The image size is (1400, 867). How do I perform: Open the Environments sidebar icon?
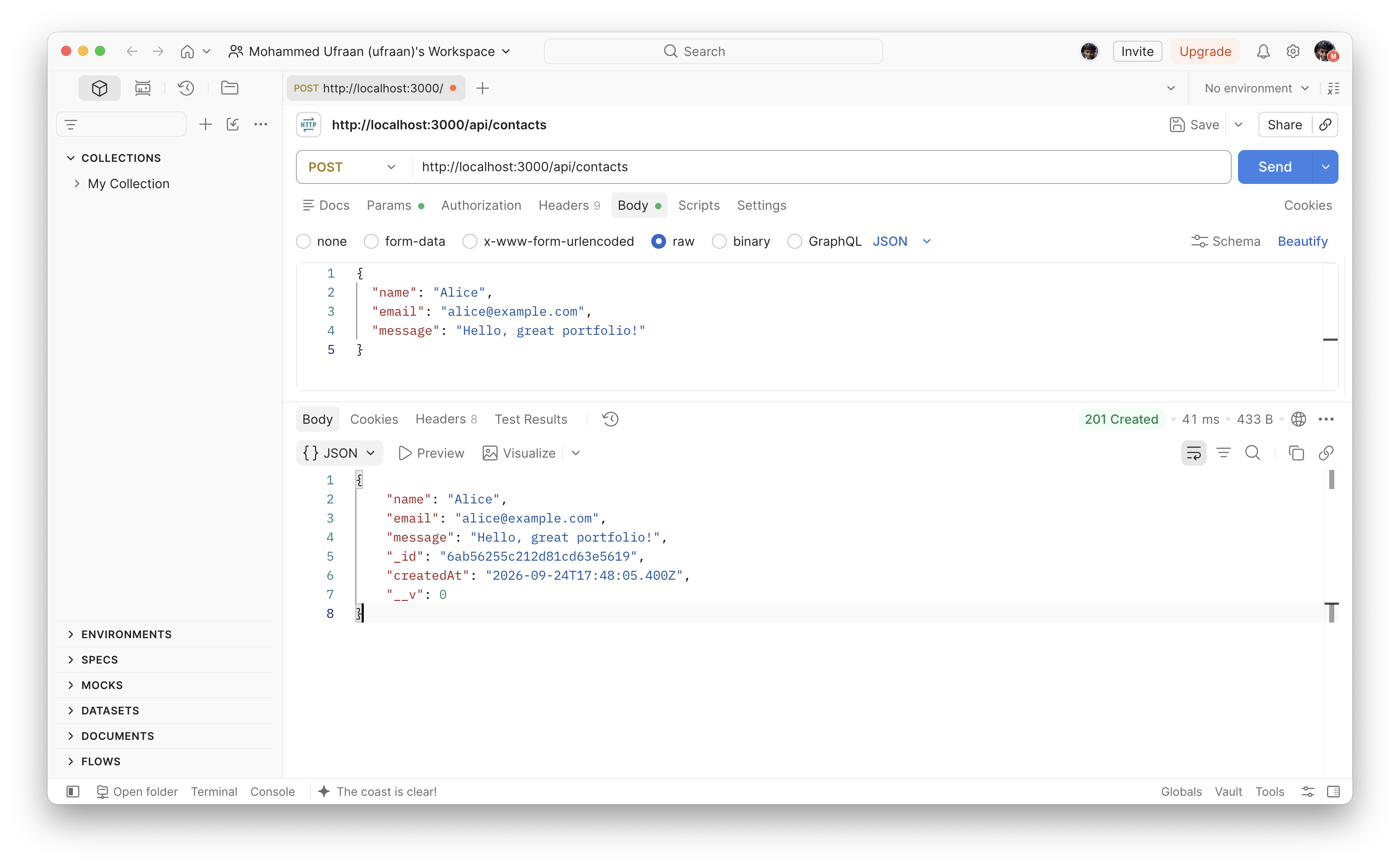click(143, 88)
